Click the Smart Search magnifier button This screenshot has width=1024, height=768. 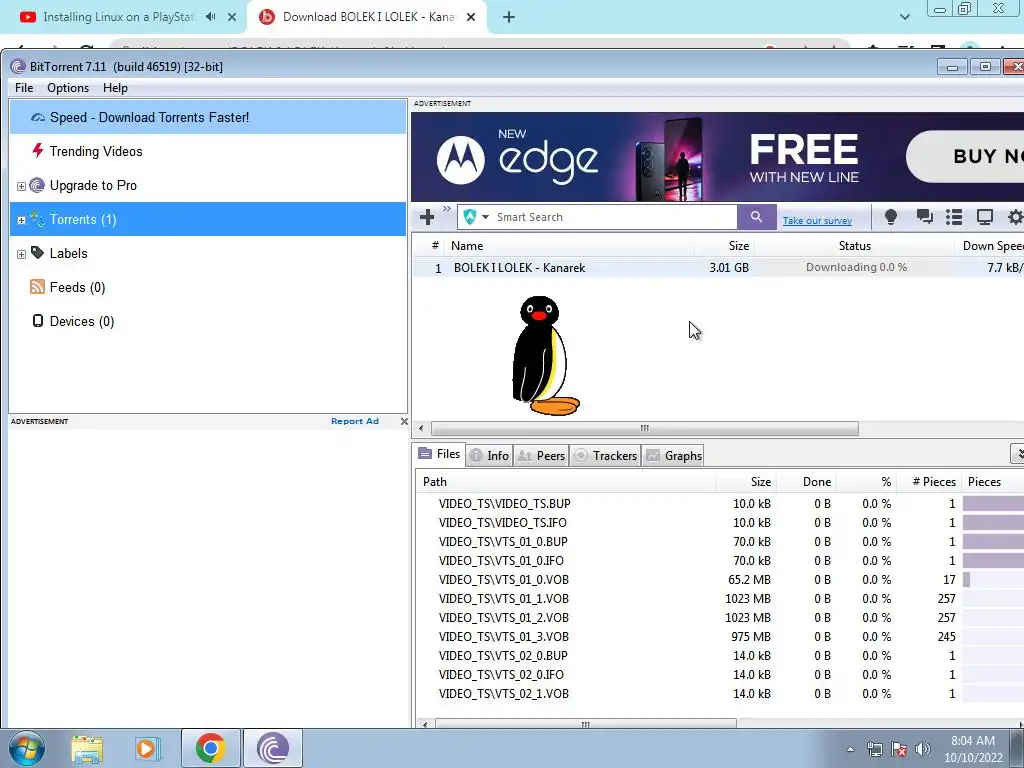[756, 217]
